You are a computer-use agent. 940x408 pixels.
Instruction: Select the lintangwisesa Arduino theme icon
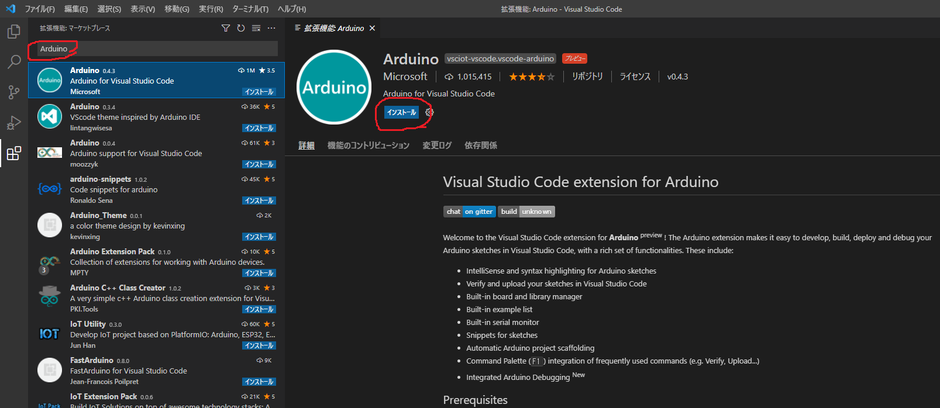pos(49,117)
